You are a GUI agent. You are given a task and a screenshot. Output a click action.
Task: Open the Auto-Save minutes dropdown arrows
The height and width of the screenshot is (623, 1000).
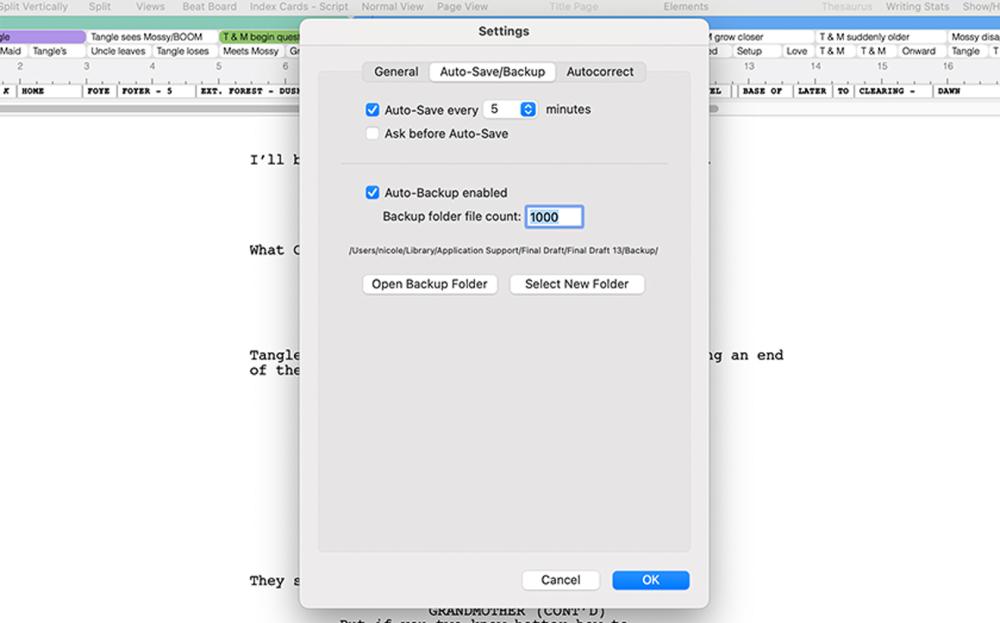528,110
